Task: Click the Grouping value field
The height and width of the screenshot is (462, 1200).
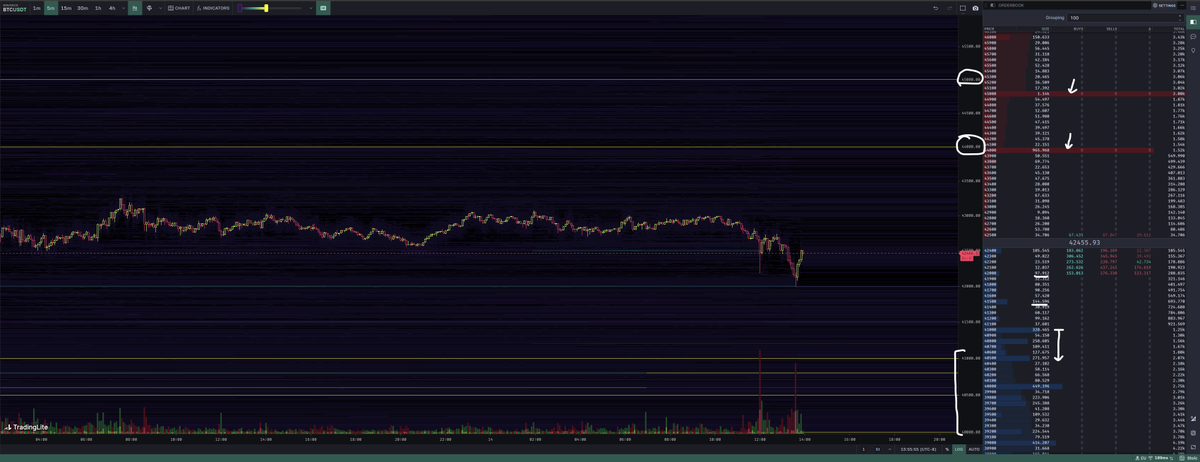Action: pyautogui.click(x=1124, y=18)
